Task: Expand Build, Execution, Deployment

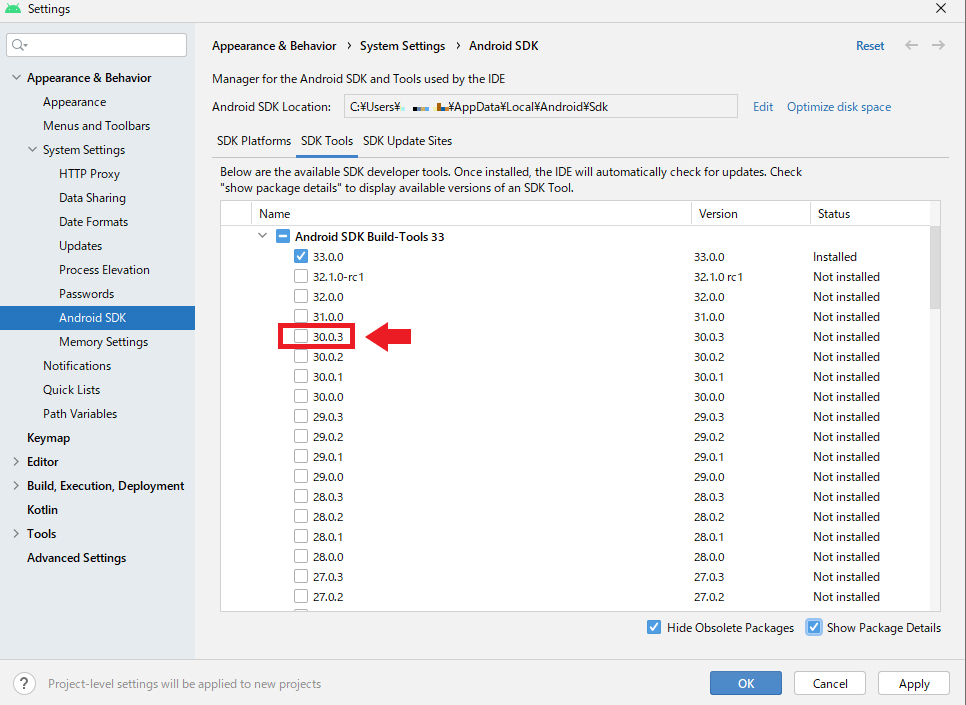Action: (16, 485)
